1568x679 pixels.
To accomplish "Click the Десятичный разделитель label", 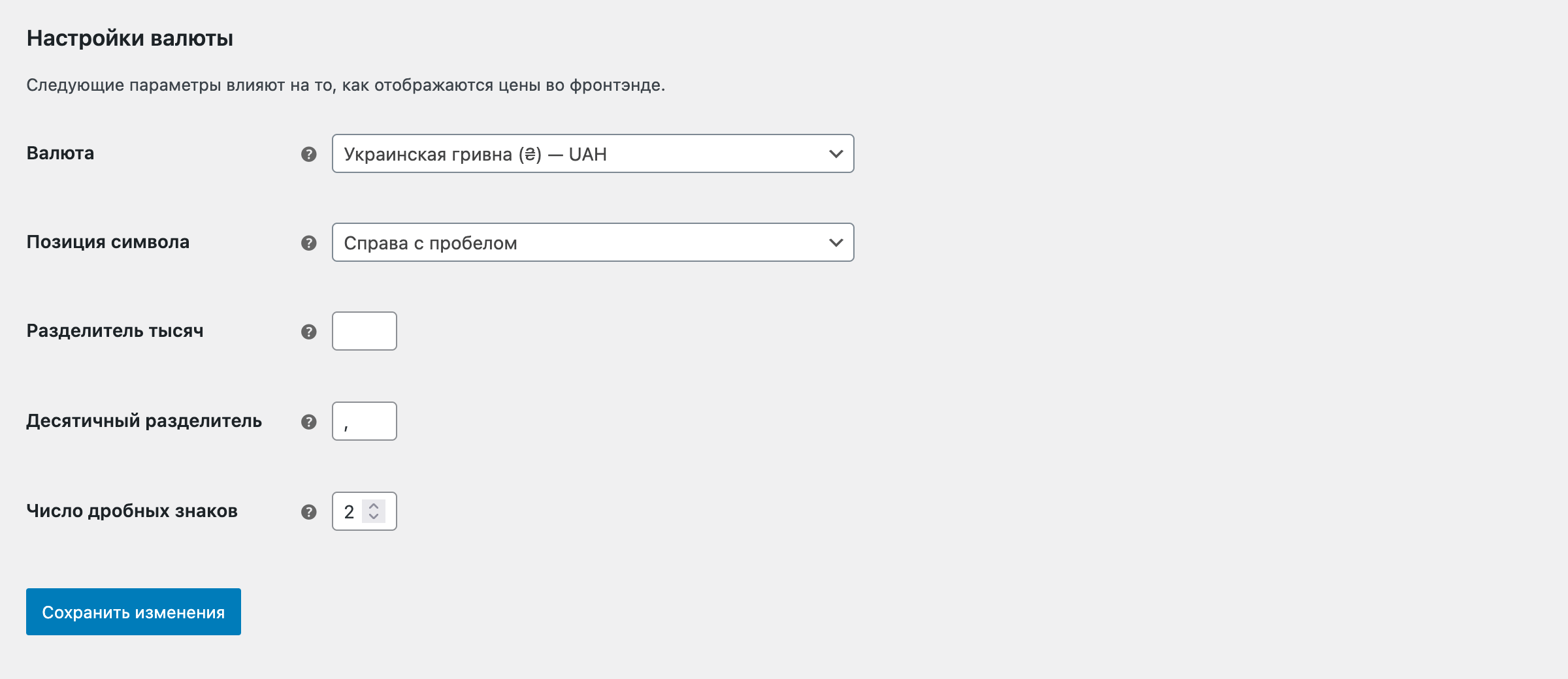I will click(144, 421).
